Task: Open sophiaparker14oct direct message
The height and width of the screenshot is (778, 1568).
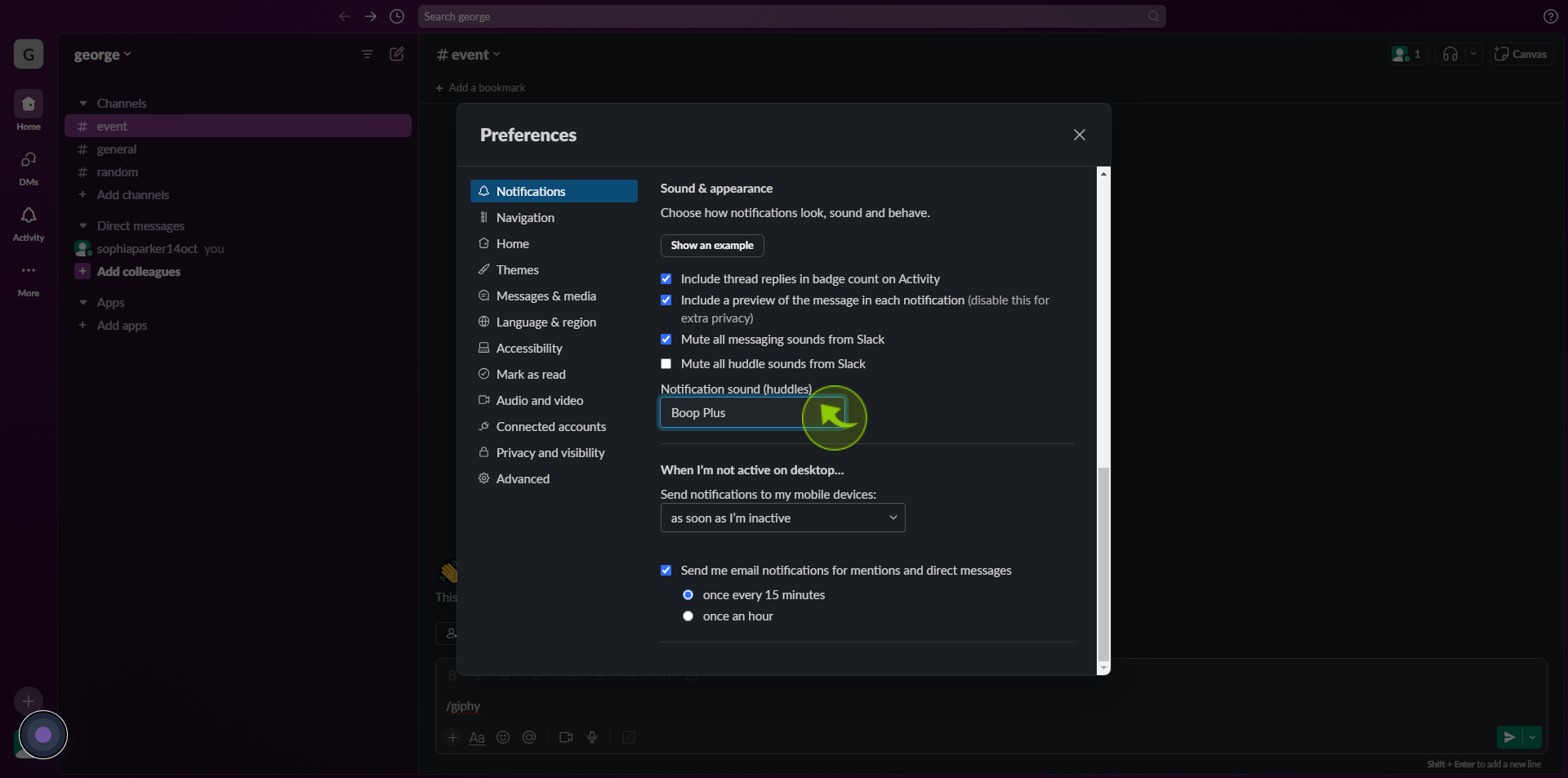Action: pos(238,249)
